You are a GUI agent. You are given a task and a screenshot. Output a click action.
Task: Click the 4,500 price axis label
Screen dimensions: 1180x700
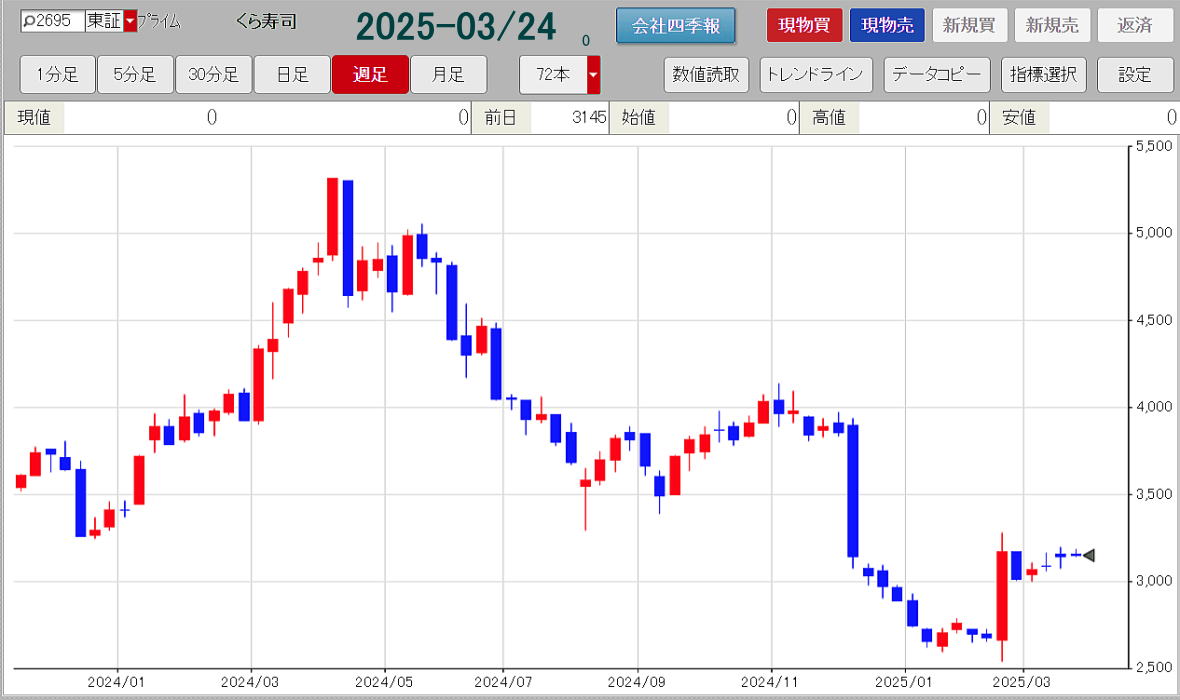point(1154,320)
